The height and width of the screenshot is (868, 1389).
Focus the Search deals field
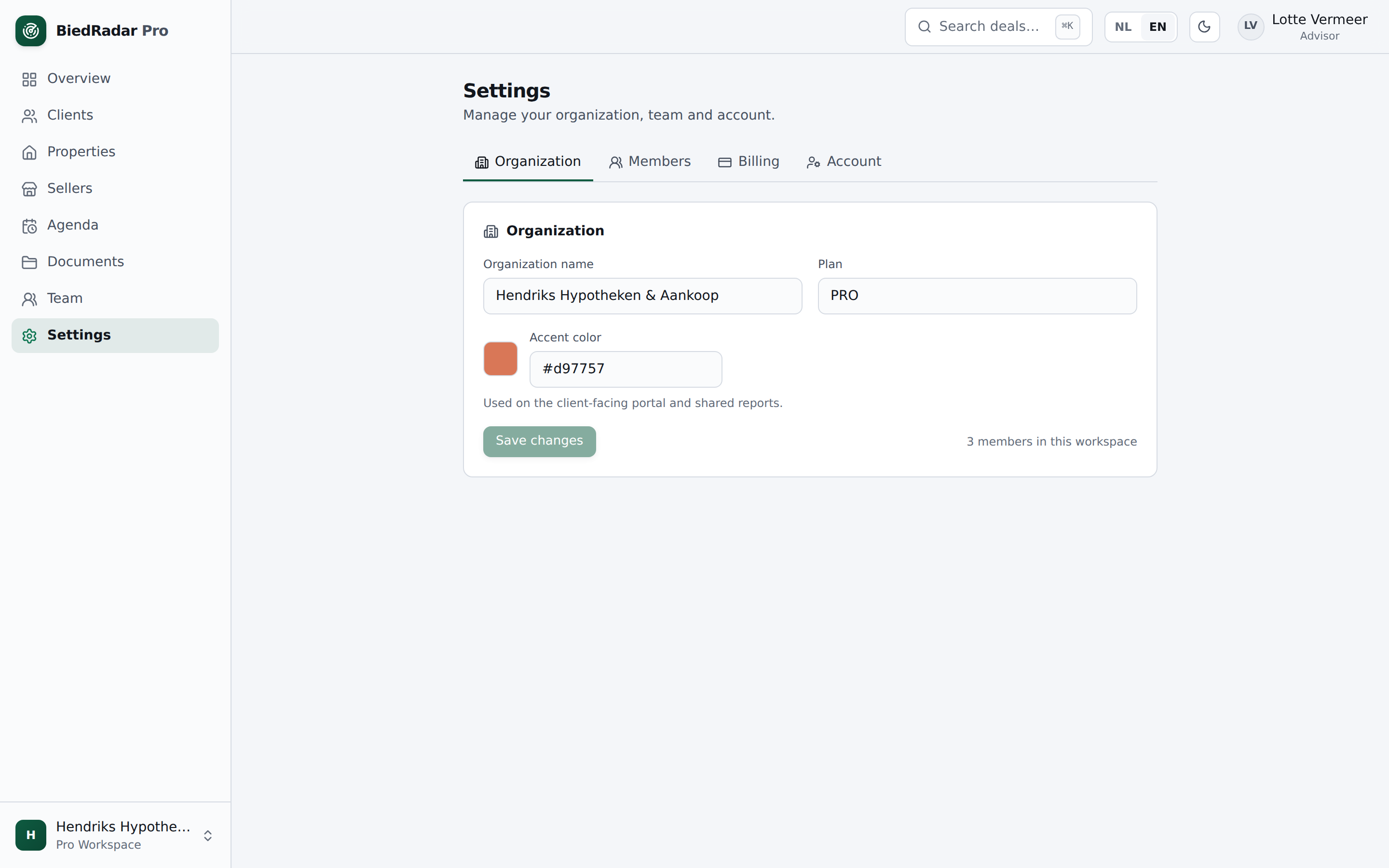click(998, 27)
